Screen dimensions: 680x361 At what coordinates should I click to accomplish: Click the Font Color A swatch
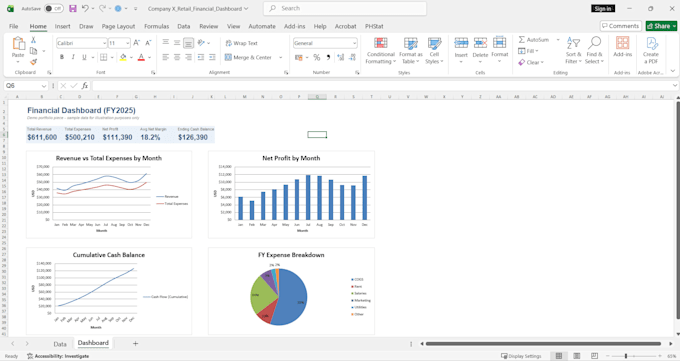point(141,57)
